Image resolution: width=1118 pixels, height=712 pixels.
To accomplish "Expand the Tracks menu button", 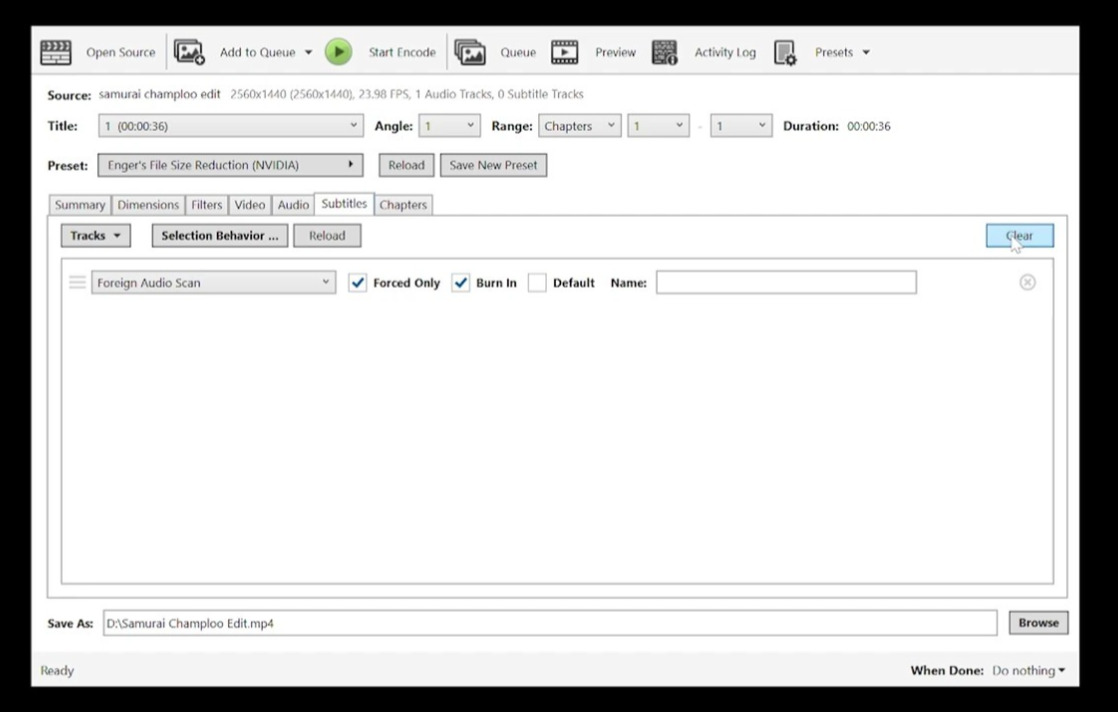I will [x=96, y=236].
